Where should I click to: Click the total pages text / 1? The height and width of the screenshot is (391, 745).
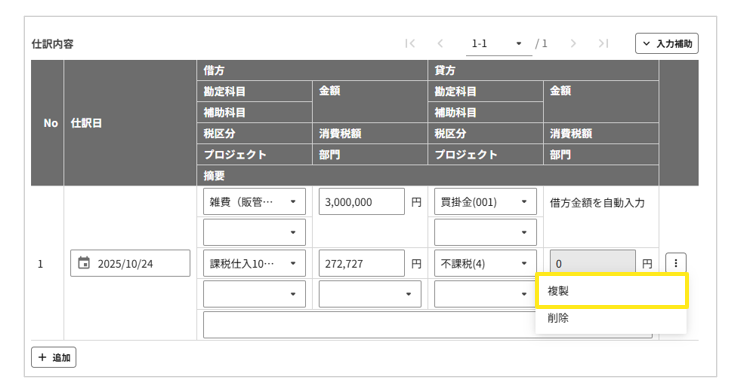[541, 44]
